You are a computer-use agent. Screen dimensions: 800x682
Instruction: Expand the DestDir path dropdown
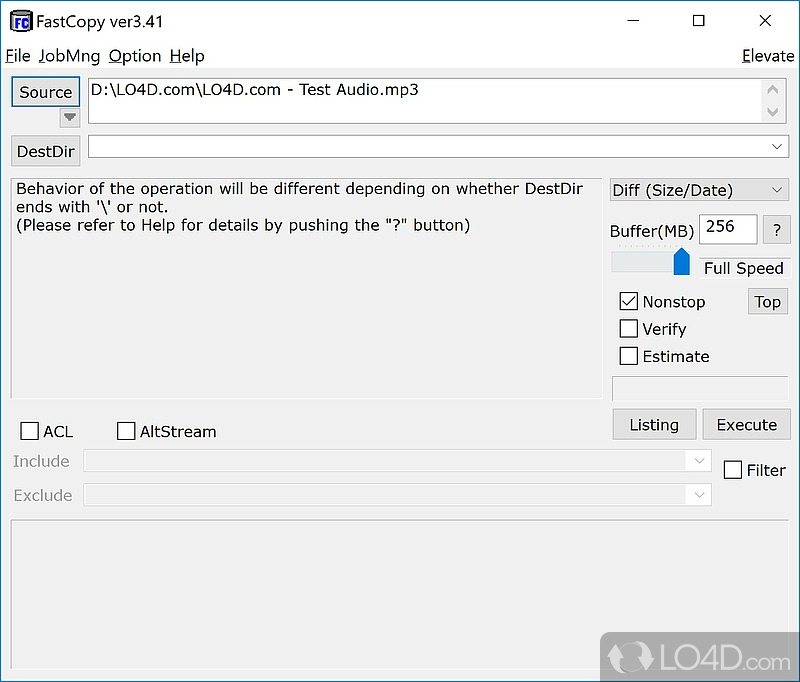pos(777,146)
